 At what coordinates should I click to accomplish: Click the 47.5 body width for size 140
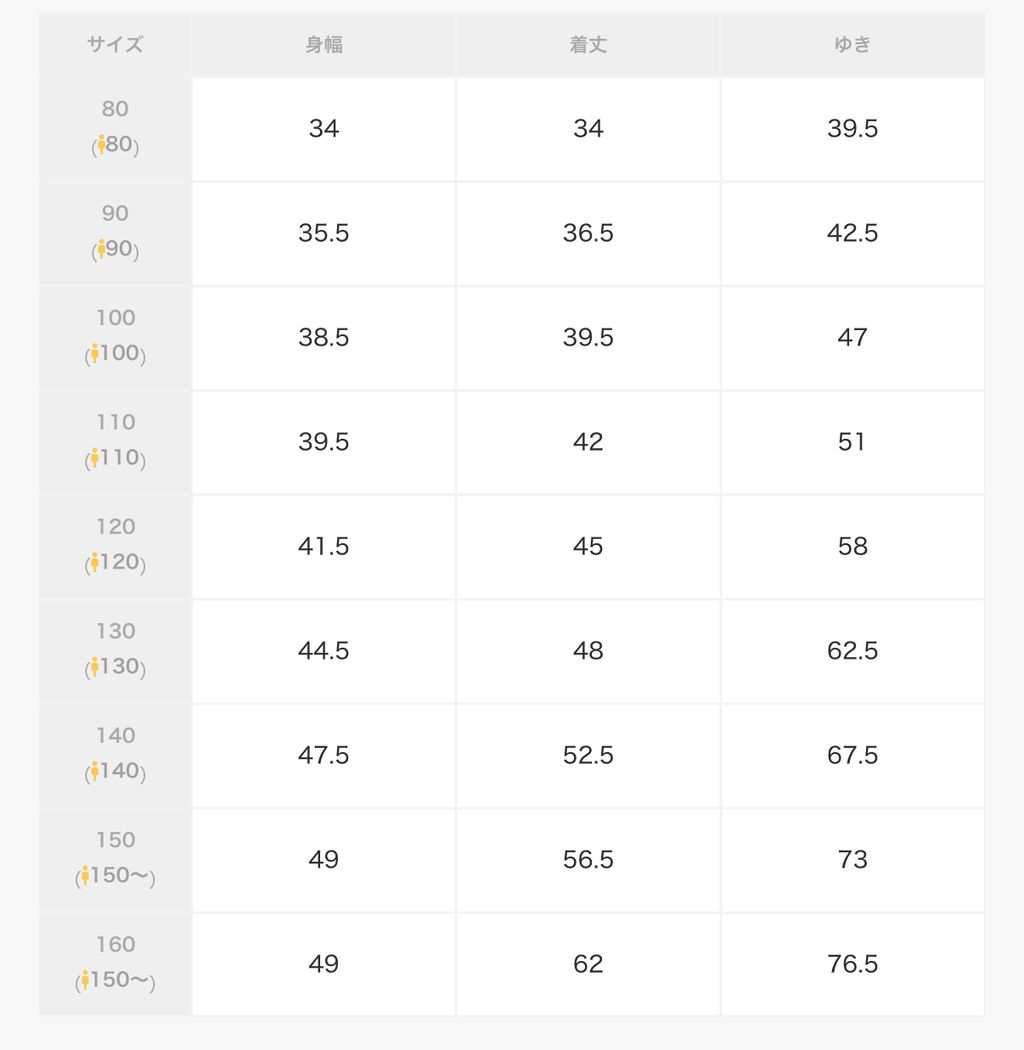pyautogui.click(x=323, y=755)
